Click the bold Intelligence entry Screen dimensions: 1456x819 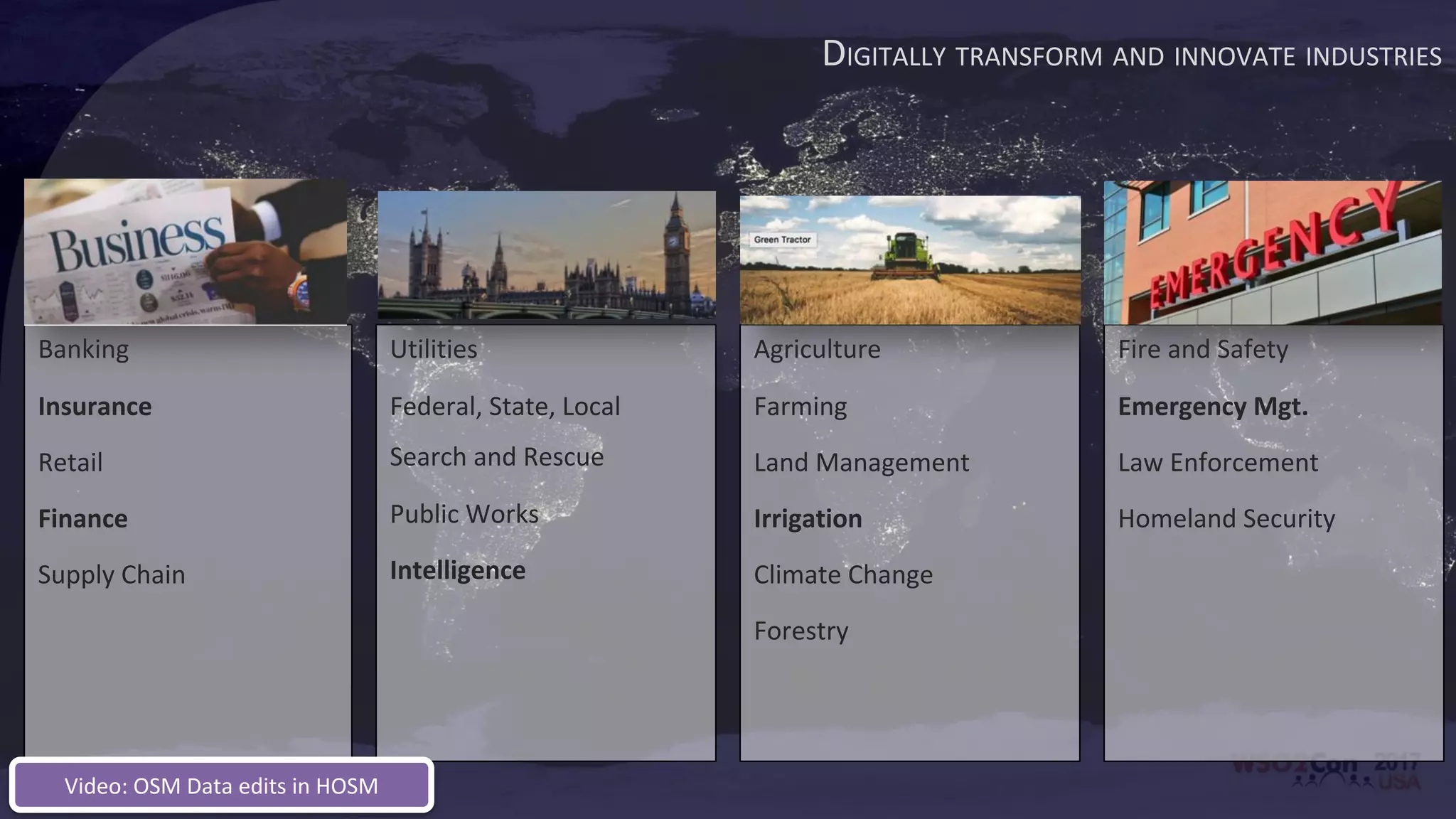(458, 571)
